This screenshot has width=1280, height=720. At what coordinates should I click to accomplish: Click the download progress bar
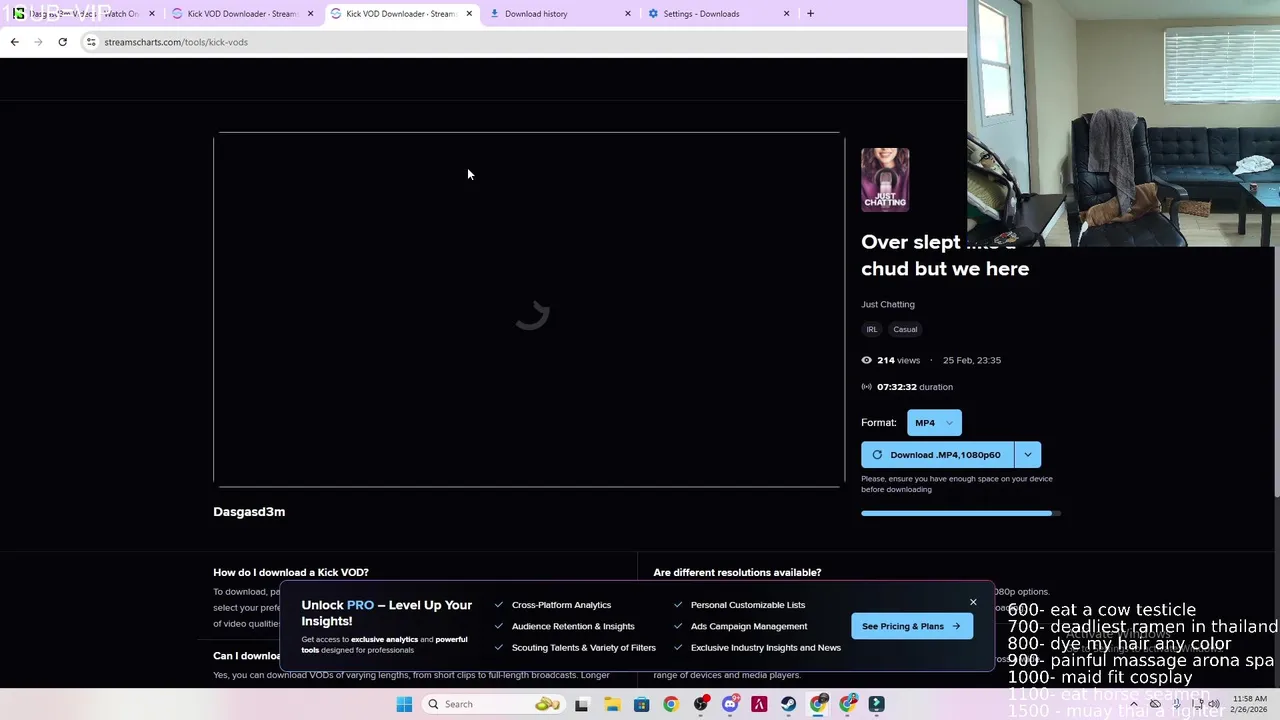point(960,513)
